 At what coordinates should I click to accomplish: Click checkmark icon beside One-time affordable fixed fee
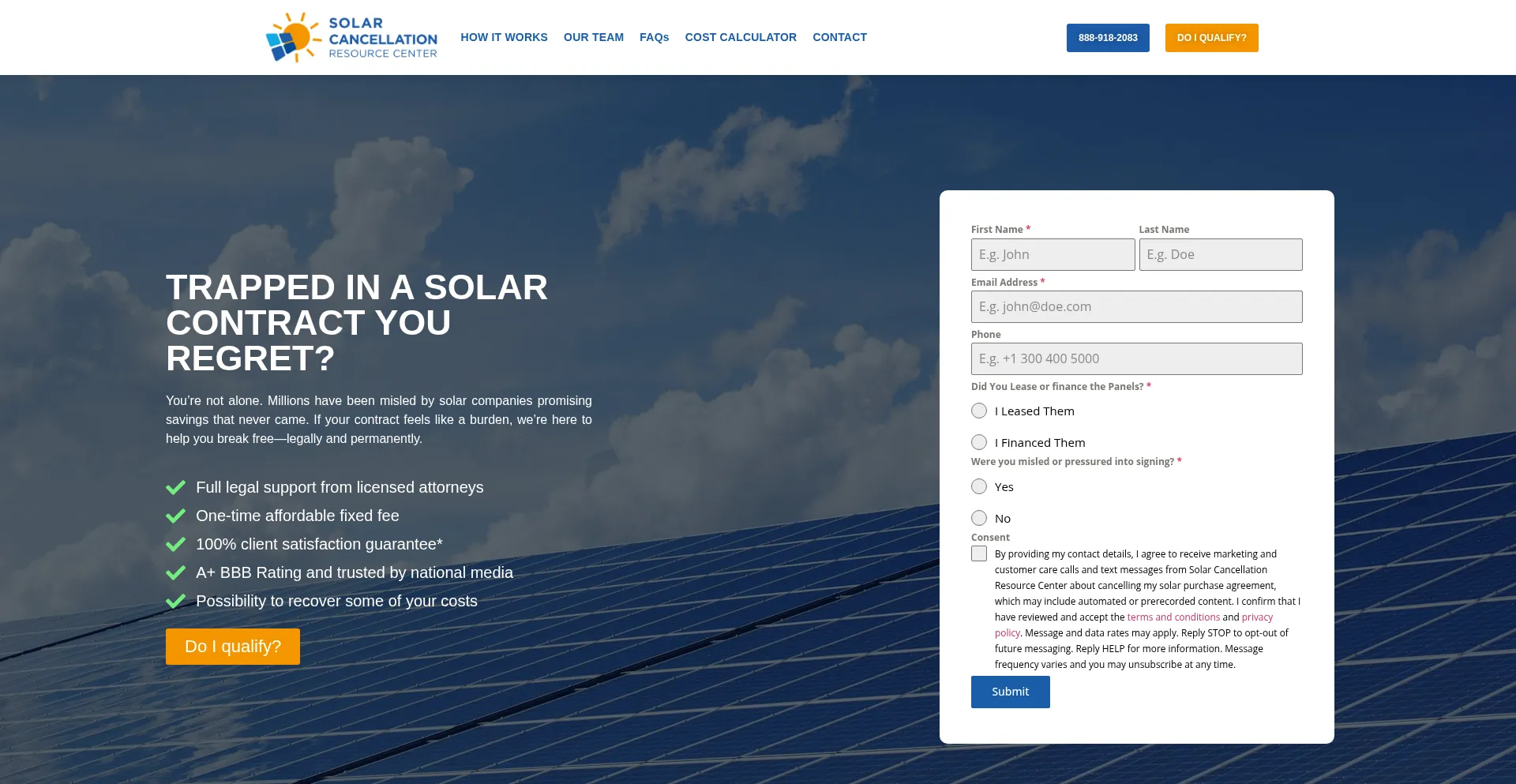(x=175, y=516)
